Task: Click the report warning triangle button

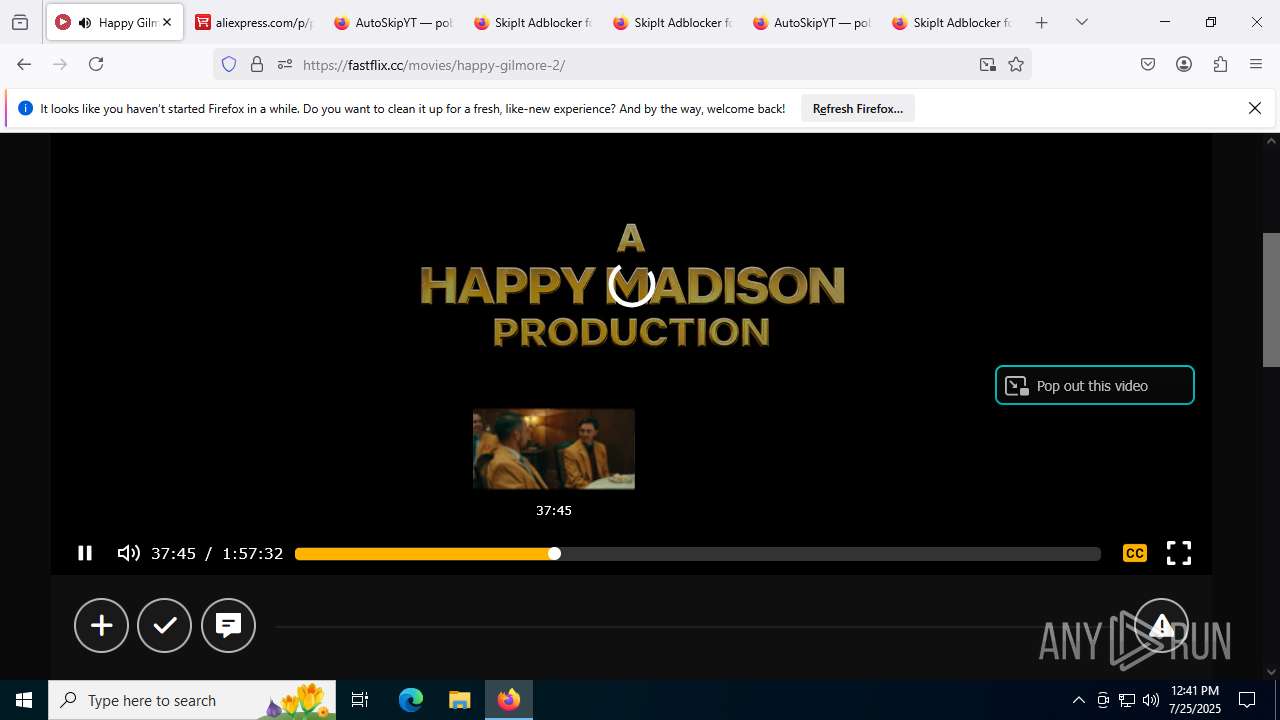Action: 1161,626
